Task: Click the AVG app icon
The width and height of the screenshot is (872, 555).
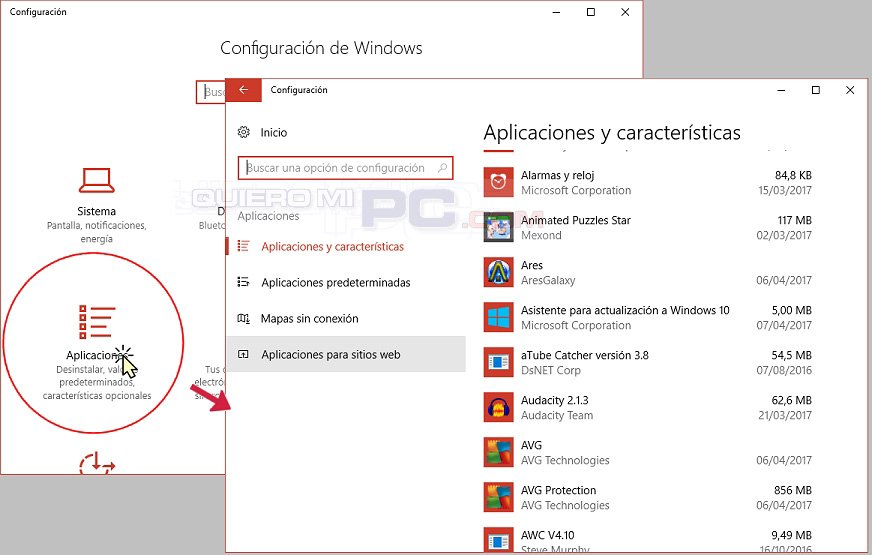Action: [x=498, y=452]
